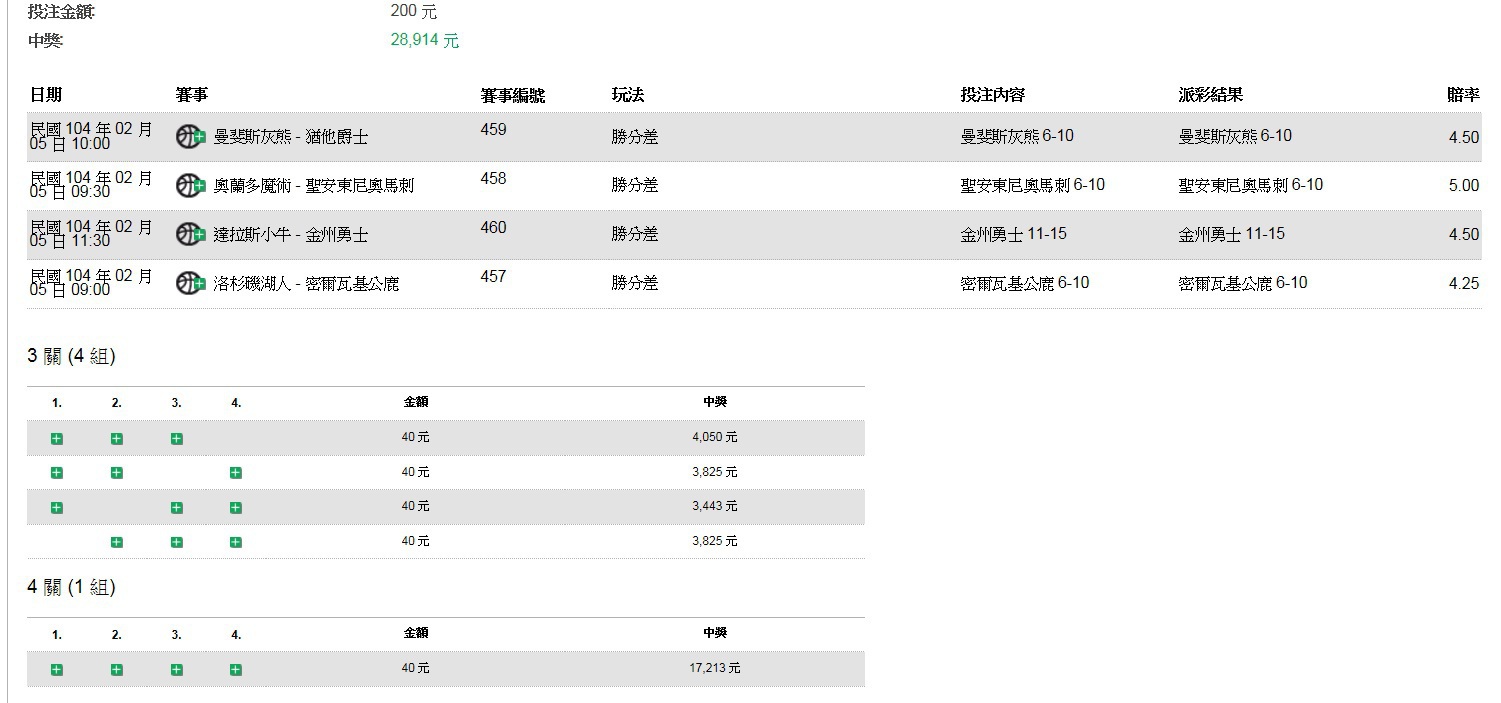The image size is (1501, 703).
Task: Click the 派彩結果 column header
Action: click(x=1210, y=95)
